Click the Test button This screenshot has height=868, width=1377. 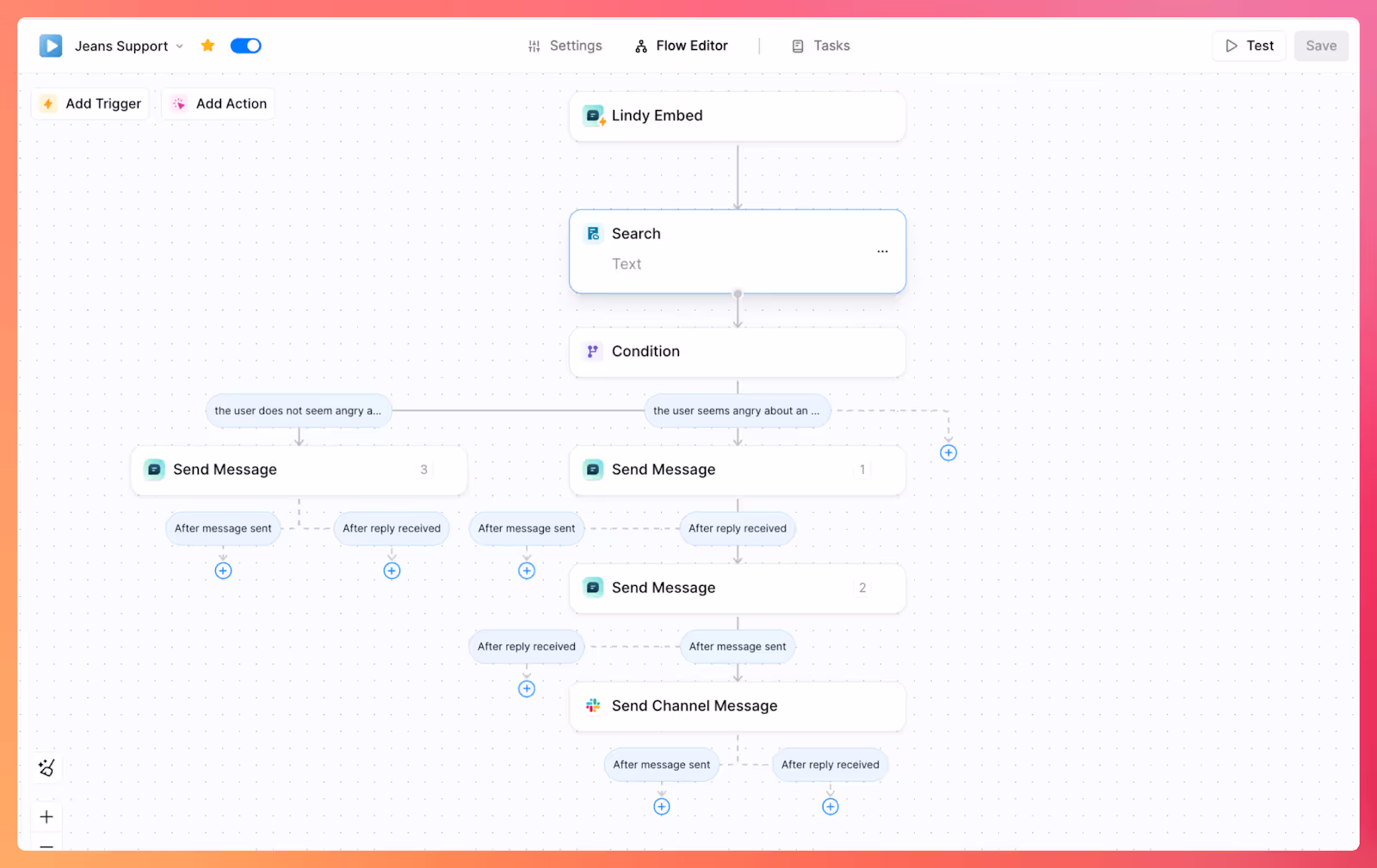(x=1249, y=46)
